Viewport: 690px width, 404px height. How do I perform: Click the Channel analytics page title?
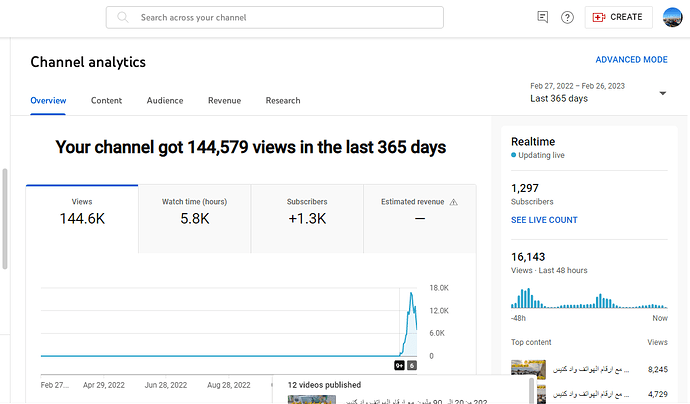(x=88, y=62)
